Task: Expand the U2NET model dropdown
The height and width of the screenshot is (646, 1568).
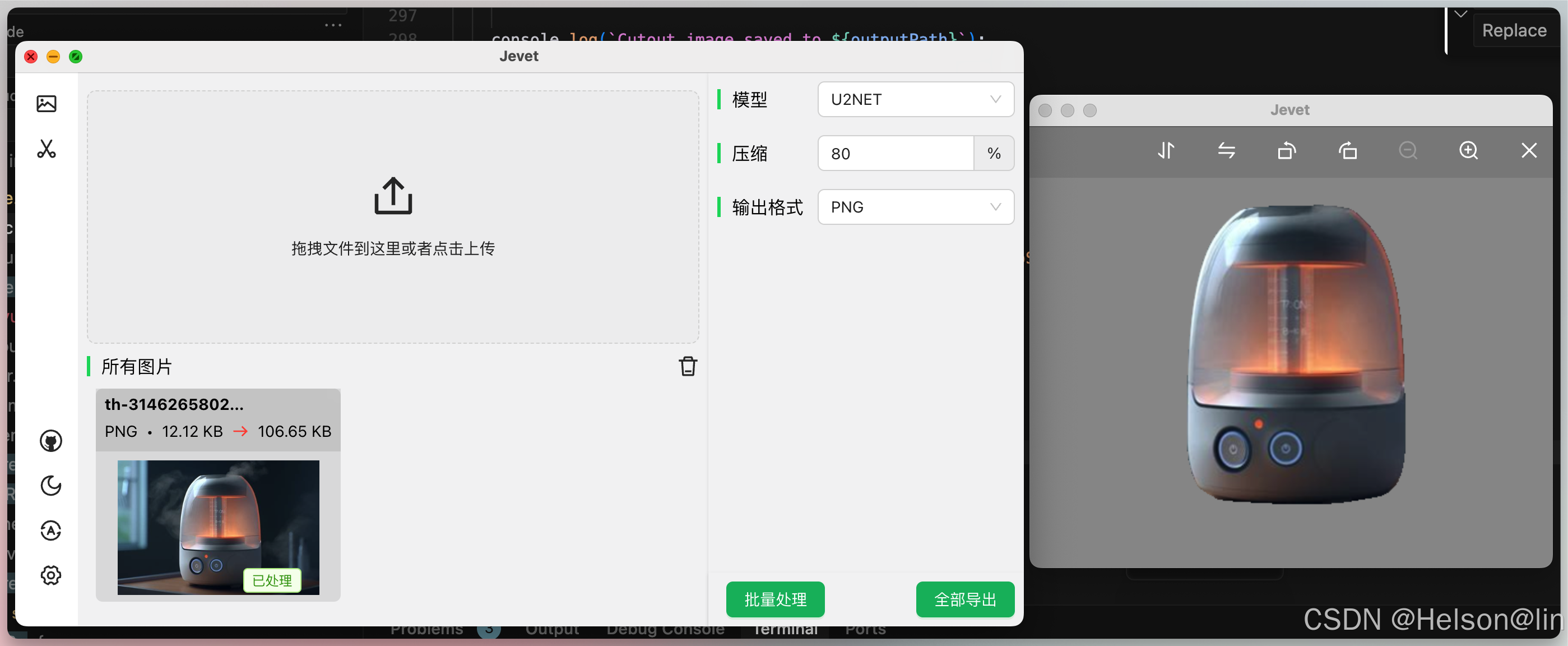Action: (915, 99)
